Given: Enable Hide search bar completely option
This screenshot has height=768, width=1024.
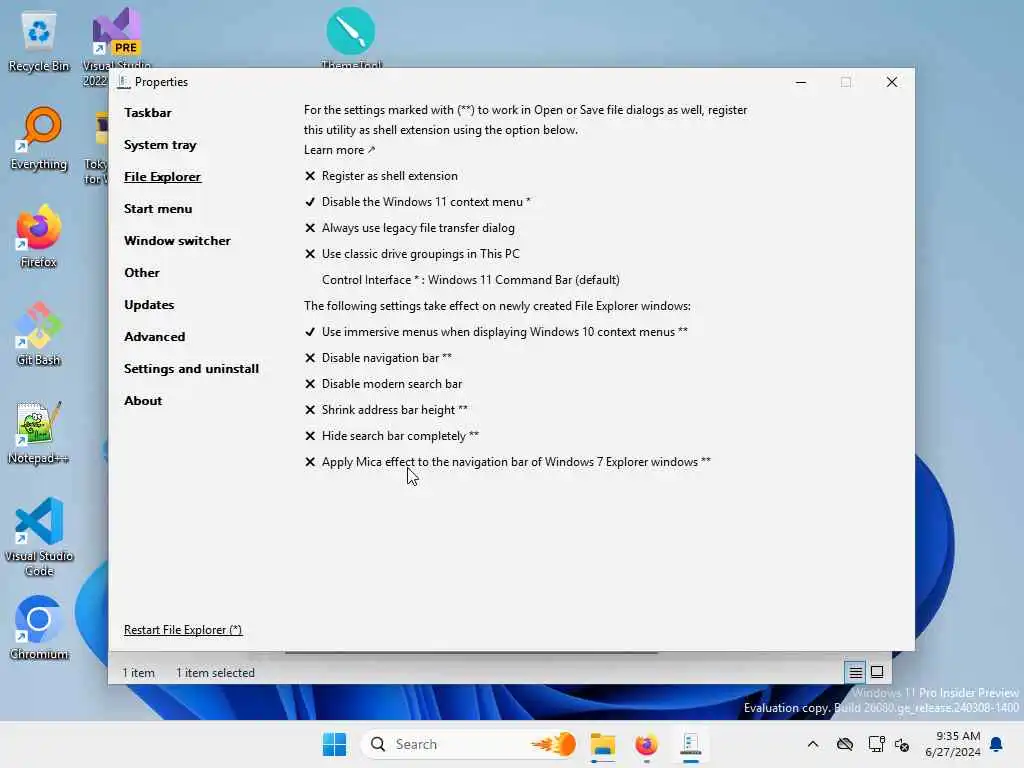Looking at the screenshot, I should click(x=392, y=436).
